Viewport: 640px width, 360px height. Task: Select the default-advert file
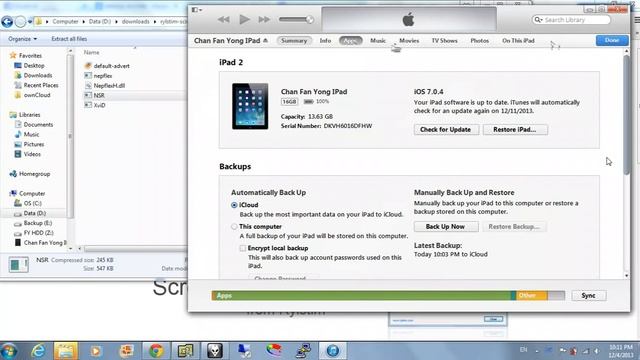pos(107,66)
